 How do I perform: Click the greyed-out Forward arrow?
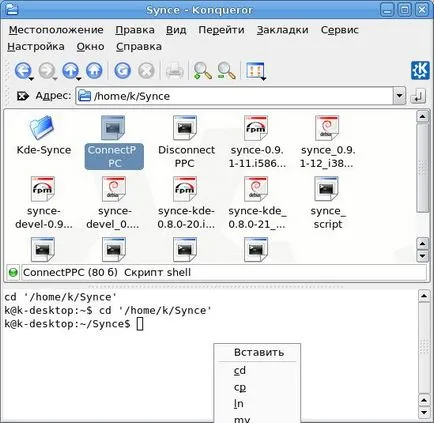pos(46,71)
